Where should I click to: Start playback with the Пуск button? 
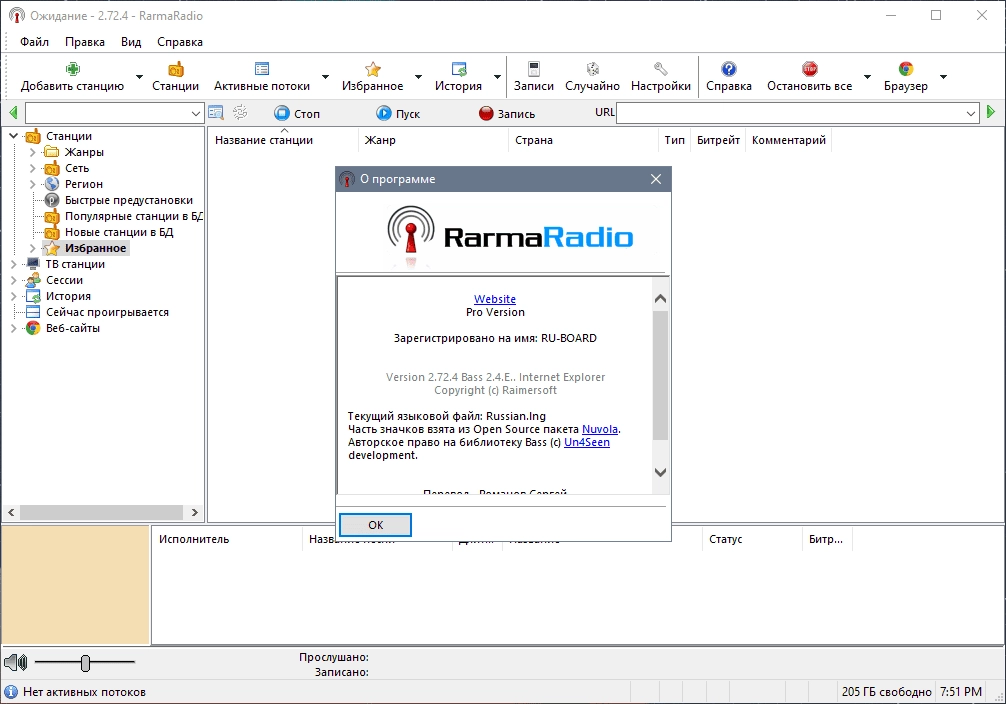click(398, 114)
